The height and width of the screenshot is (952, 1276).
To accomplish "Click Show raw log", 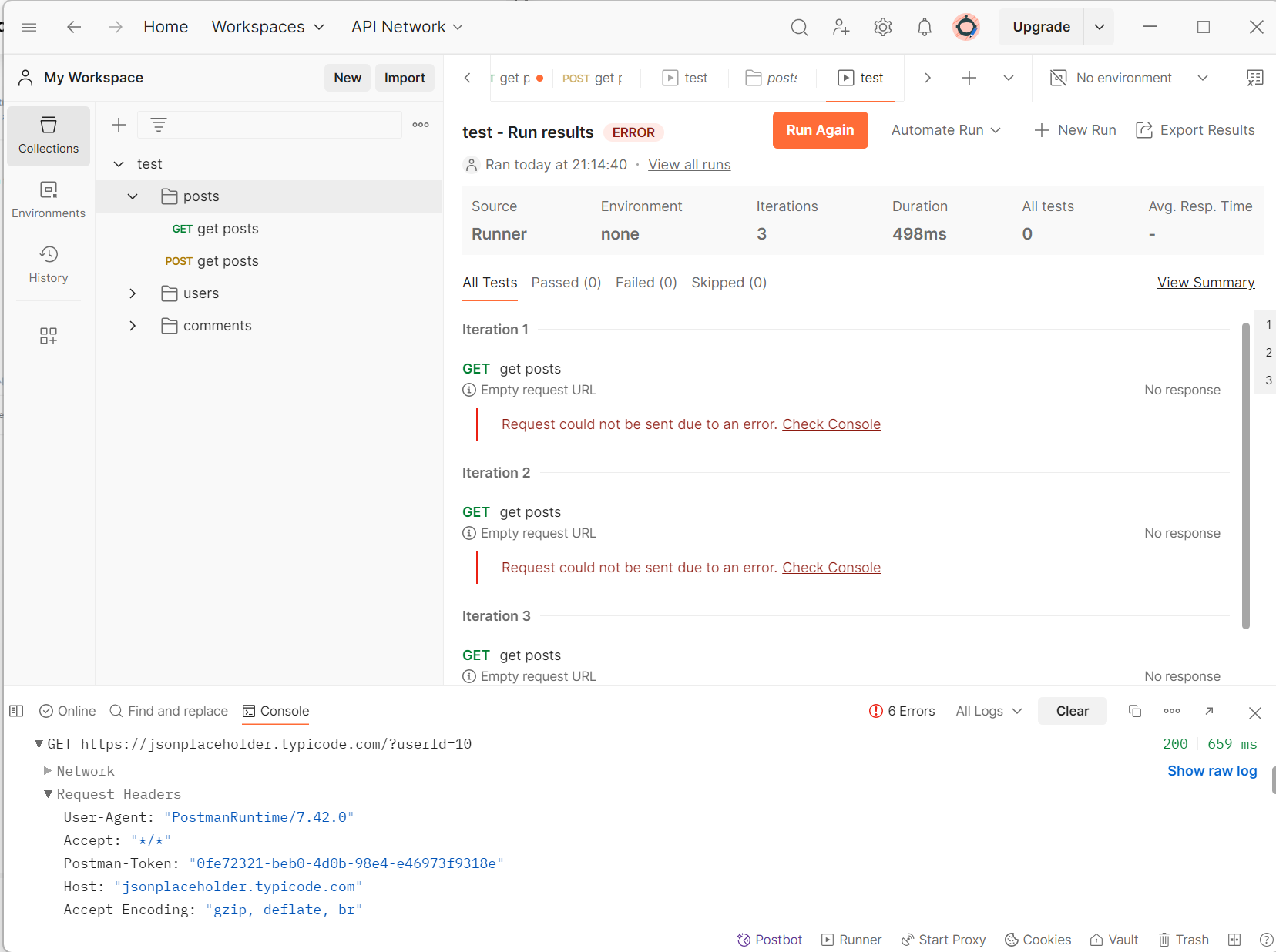I will click(x=1212, y=771).
